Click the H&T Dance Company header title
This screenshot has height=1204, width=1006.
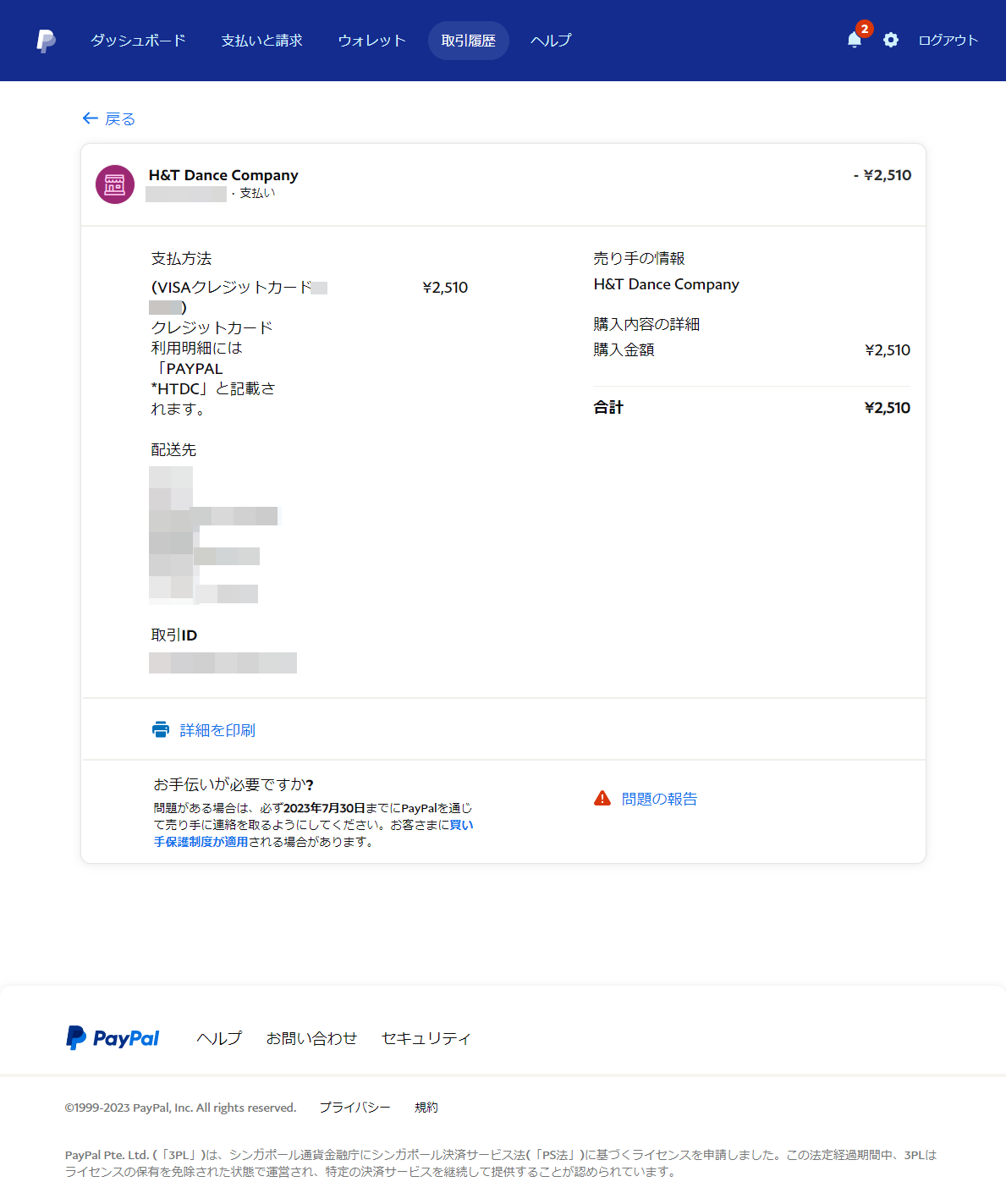(223, 175)
